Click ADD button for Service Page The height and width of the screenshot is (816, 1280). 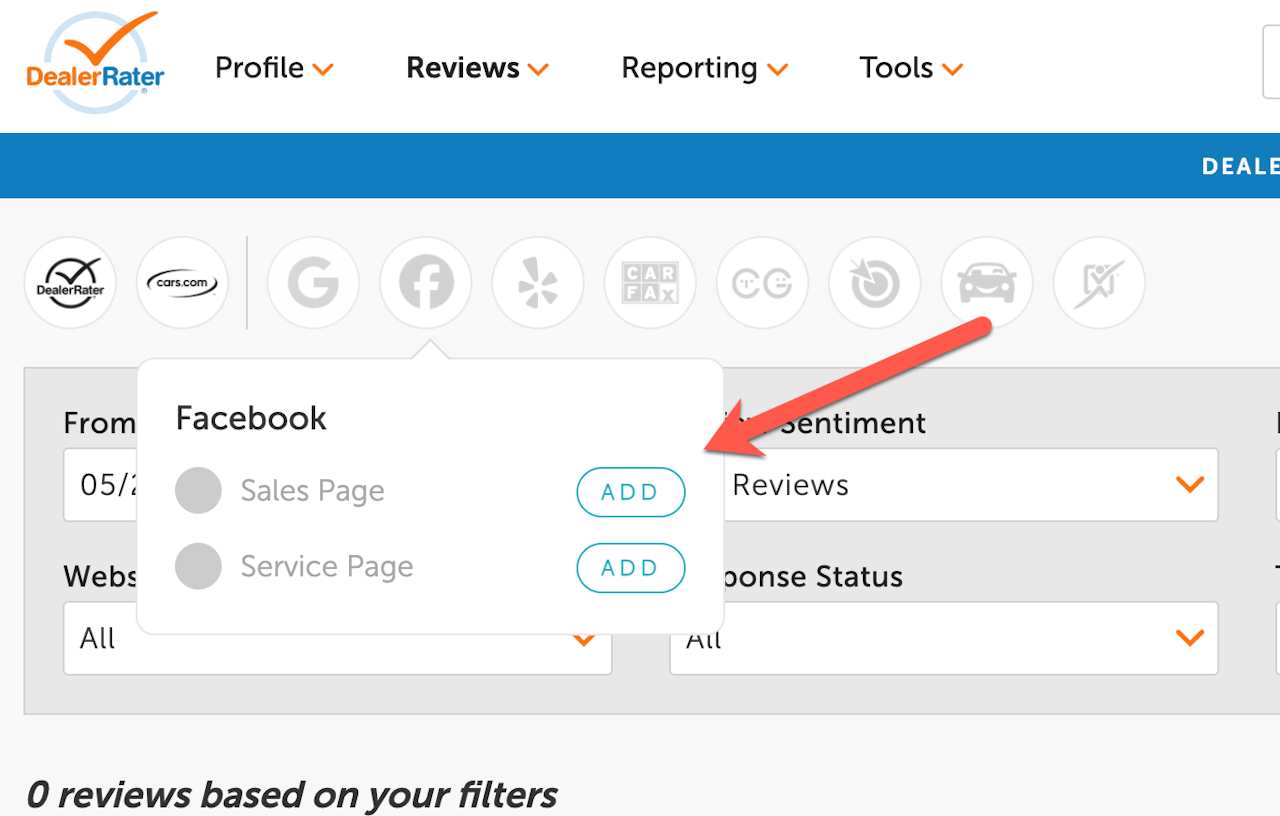pos(631,568)
